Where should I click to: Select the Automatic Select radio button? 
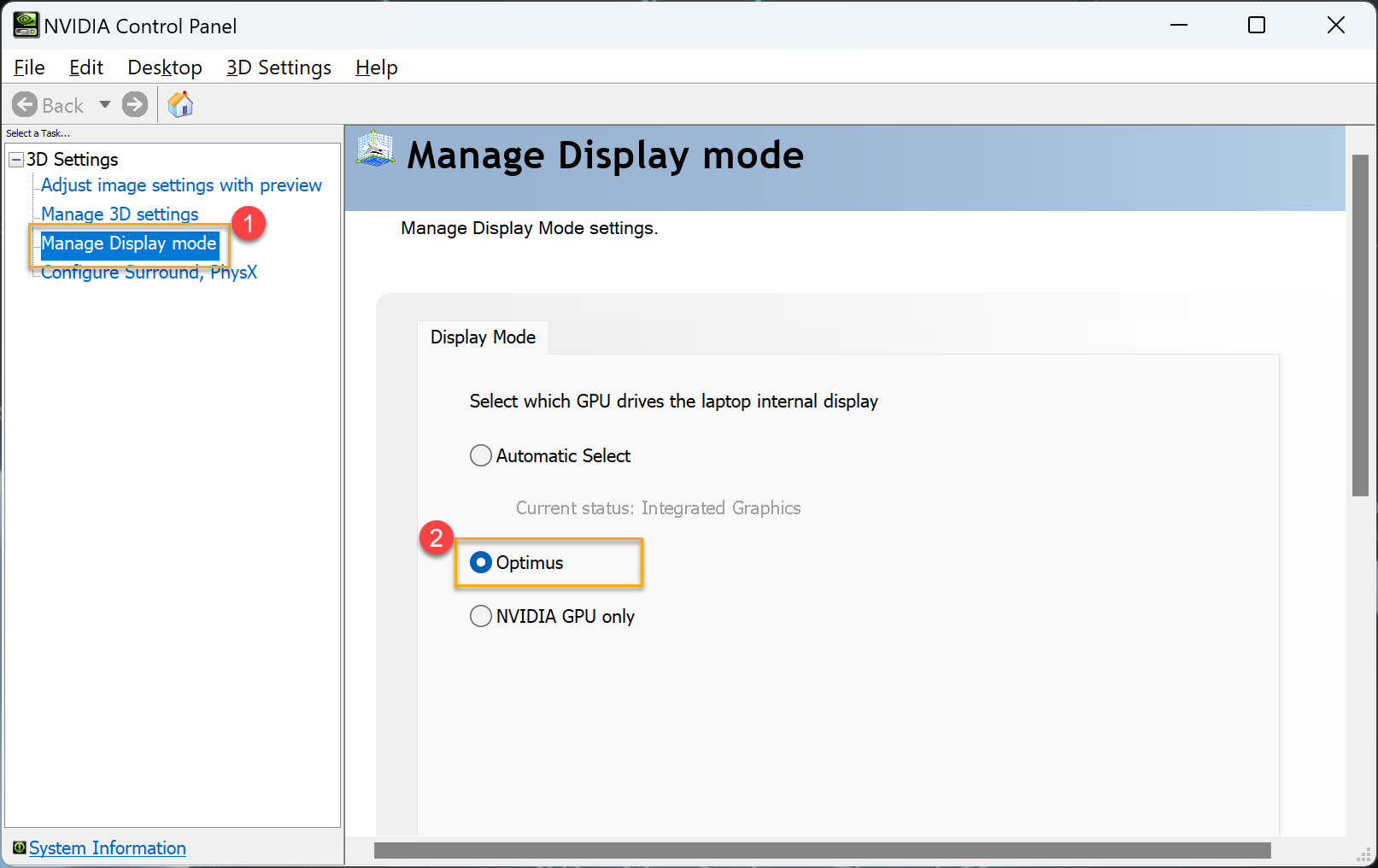[x=481, y=455]
